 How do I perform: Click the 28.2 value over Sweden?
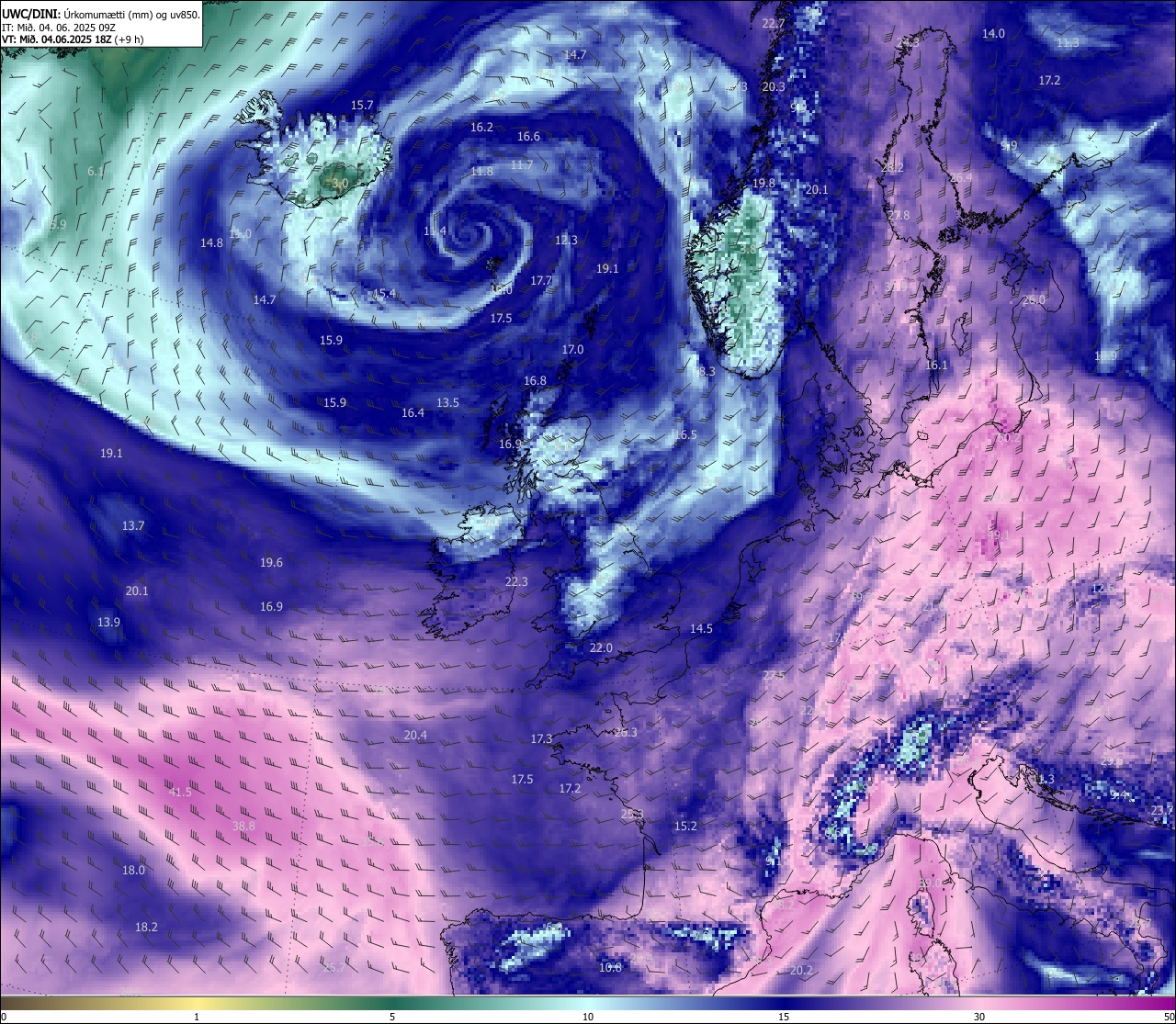click(x=892, y=169)
